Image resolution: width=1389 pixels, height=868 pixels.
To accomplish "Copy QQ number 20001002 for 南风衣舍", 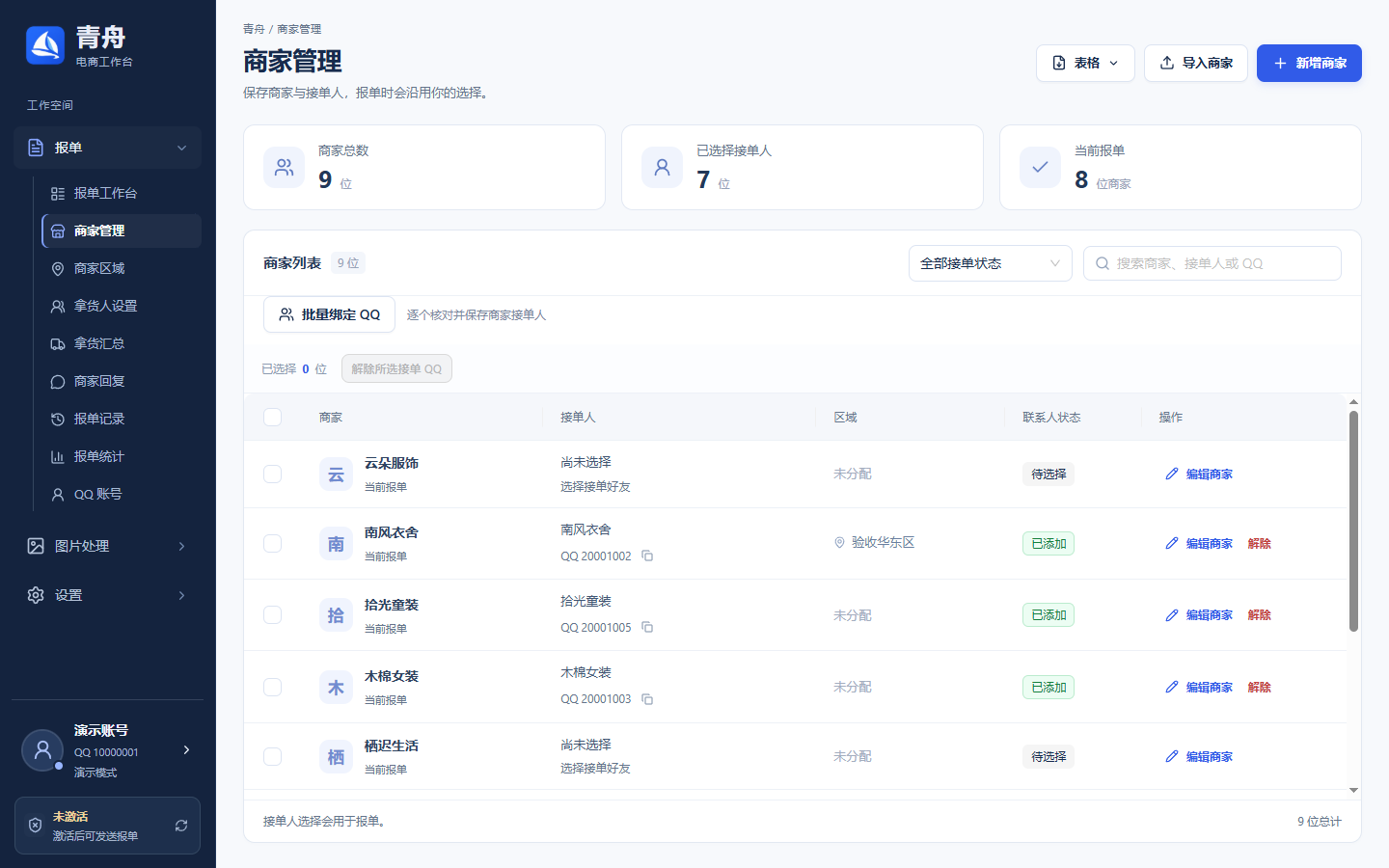I will click(x=647, y=556).
